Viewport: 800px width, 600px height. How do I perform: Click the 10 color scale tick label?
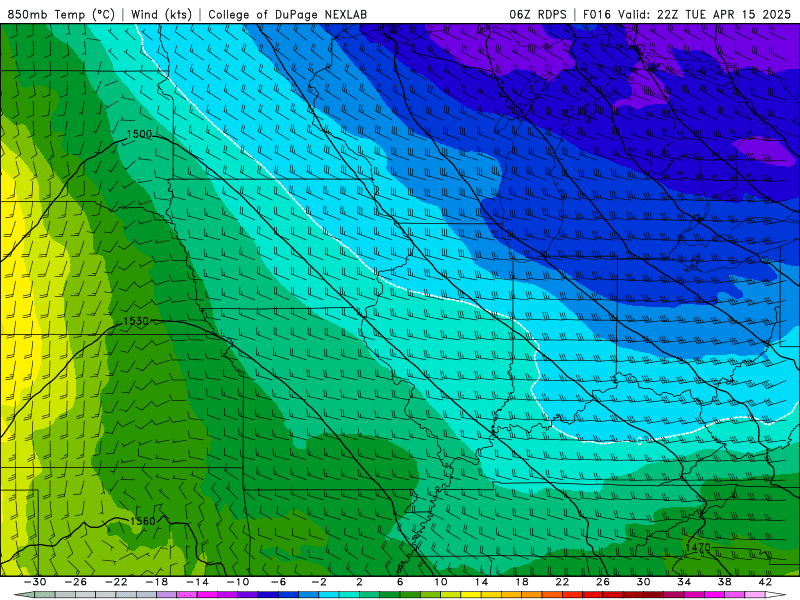coord(441,582)
